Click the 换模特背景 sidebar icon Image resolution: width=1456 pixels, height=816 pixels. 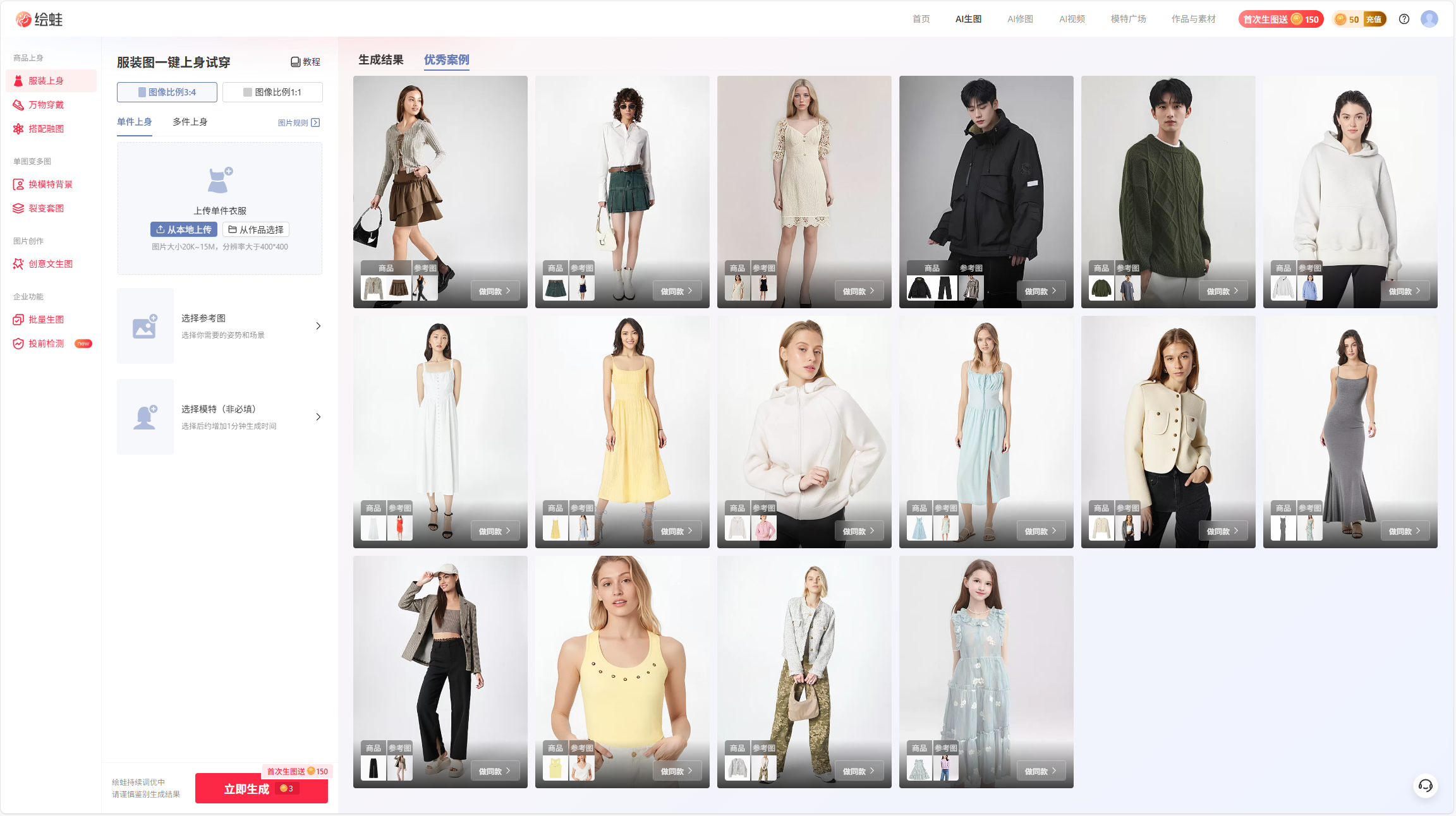pos(18,184)
